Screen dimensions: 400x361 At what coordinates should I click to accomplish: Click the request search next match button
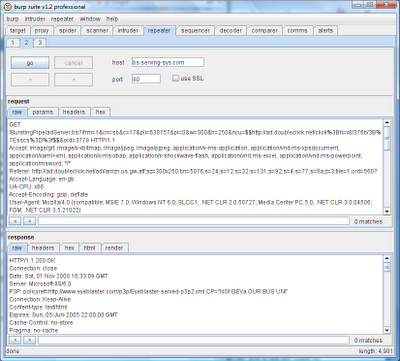point(29,221)
